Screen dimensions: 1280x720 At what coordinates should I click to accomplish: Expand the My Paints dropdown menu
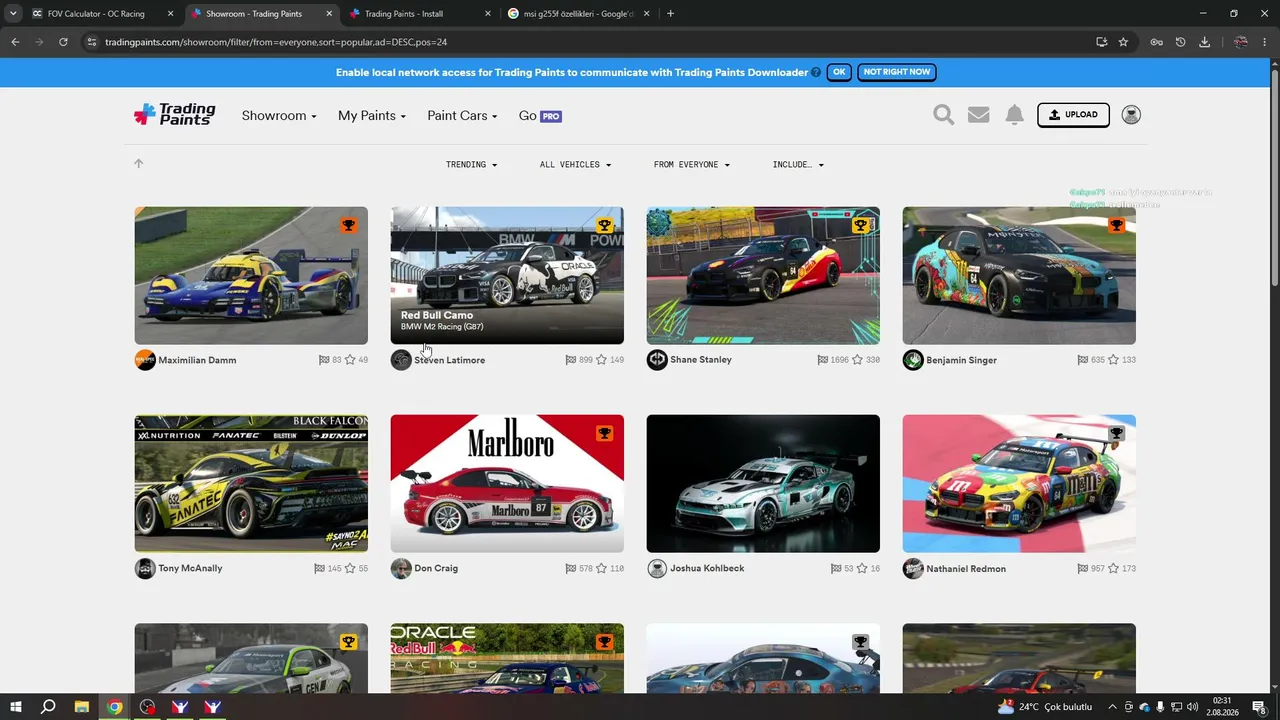click(x=372, y=116)
